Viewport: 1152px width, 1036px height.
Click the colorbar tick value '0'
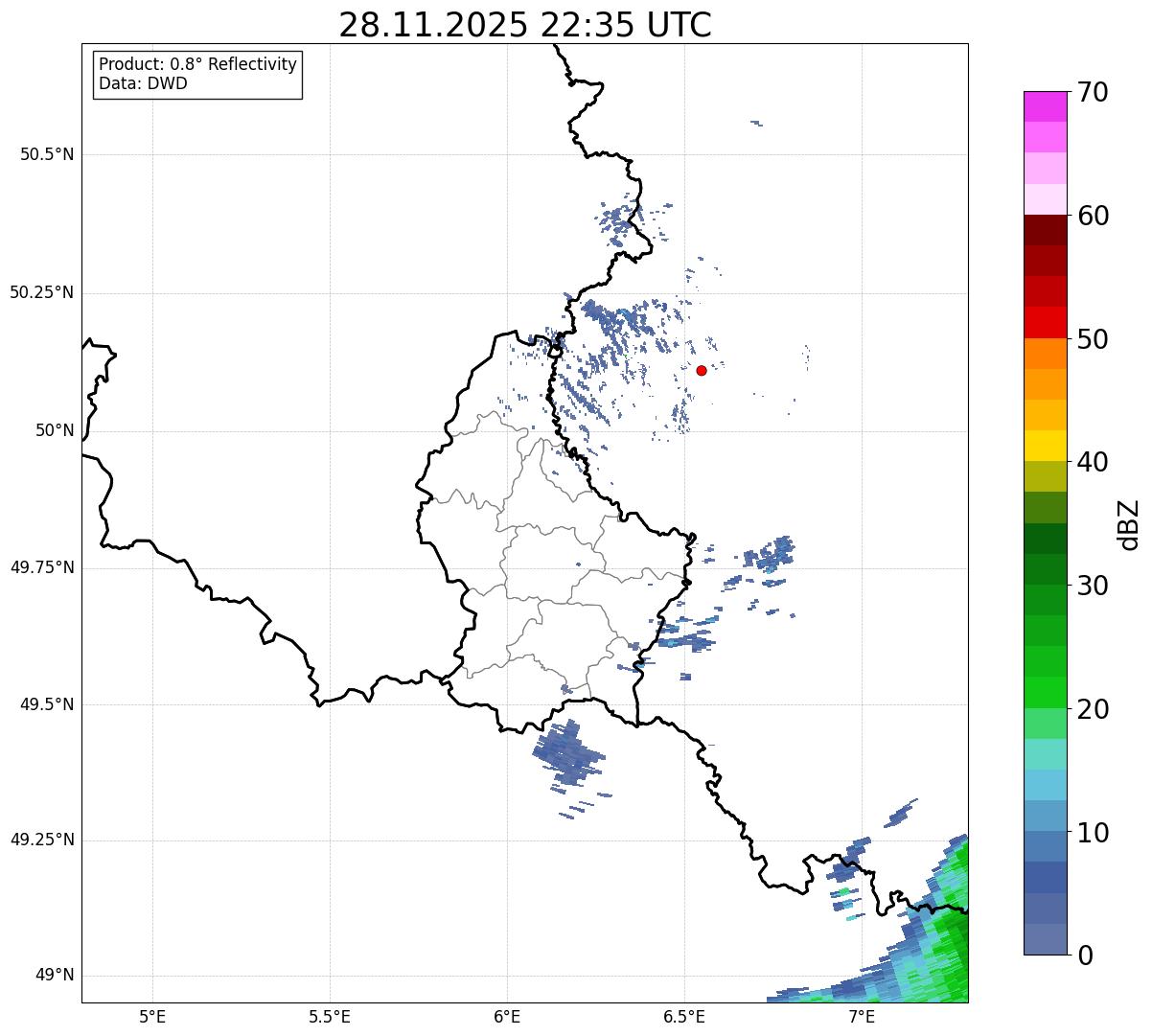point(1085,955)
